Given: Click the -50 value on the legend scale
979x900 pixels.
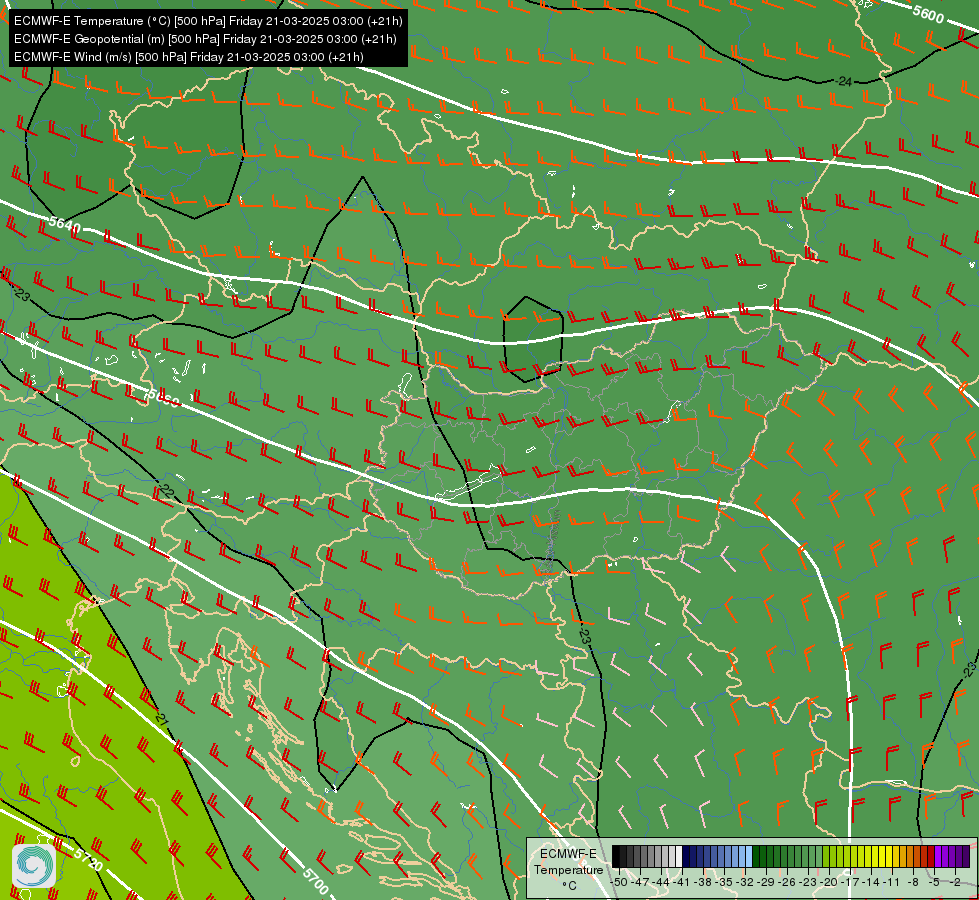Looking at the screenshot, I should click(619, 882).
